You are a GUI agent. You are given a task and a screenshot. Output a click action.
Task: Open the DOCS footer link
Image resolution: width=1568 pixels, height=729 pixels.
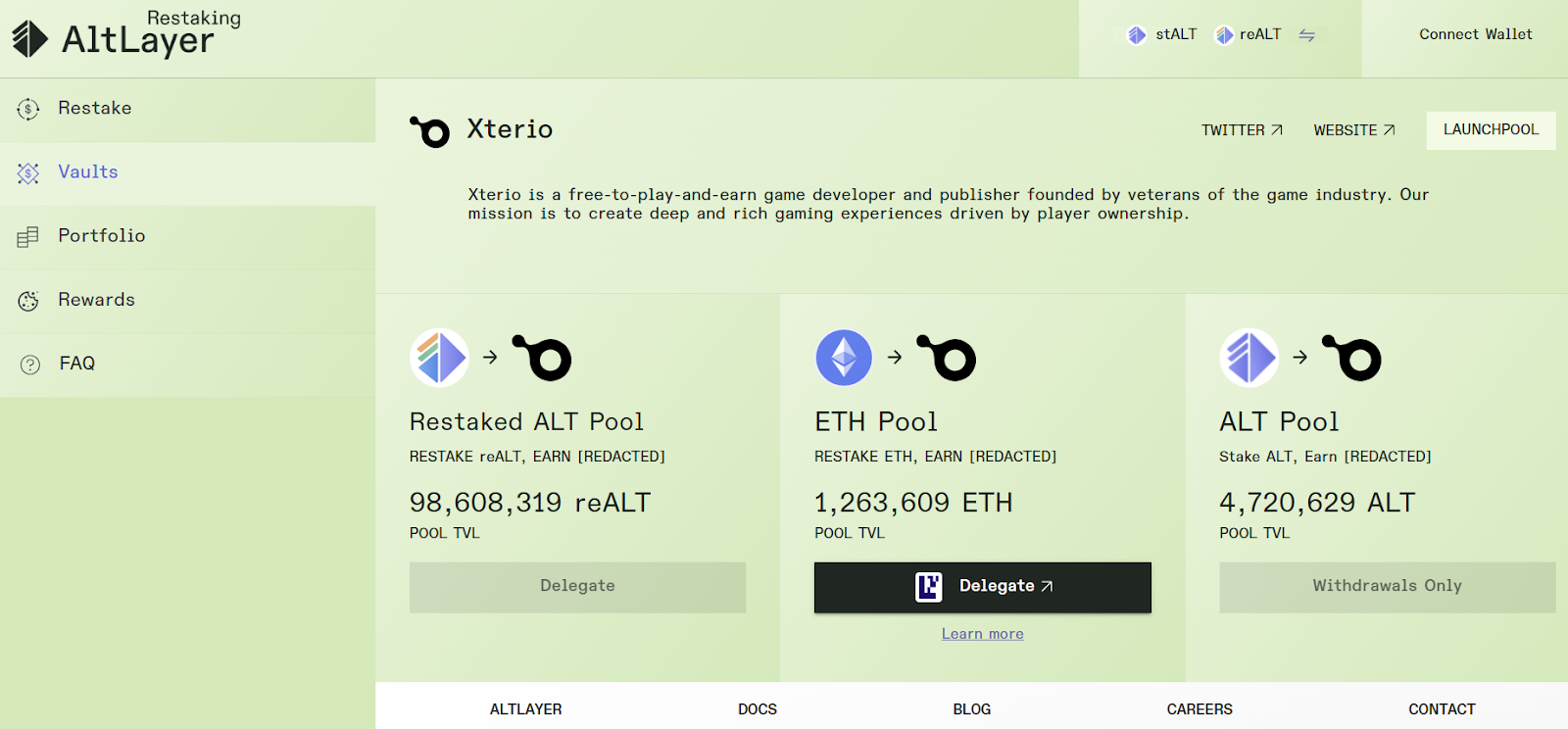758,709
